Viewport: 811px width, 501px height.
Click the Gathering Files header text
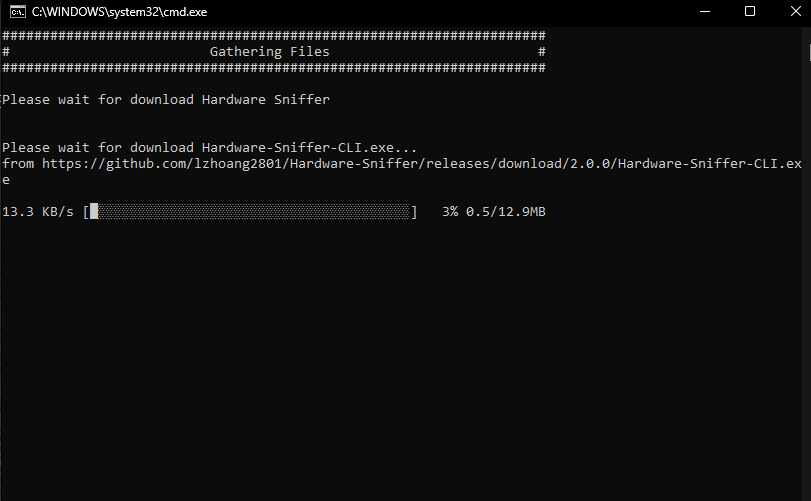269,52
